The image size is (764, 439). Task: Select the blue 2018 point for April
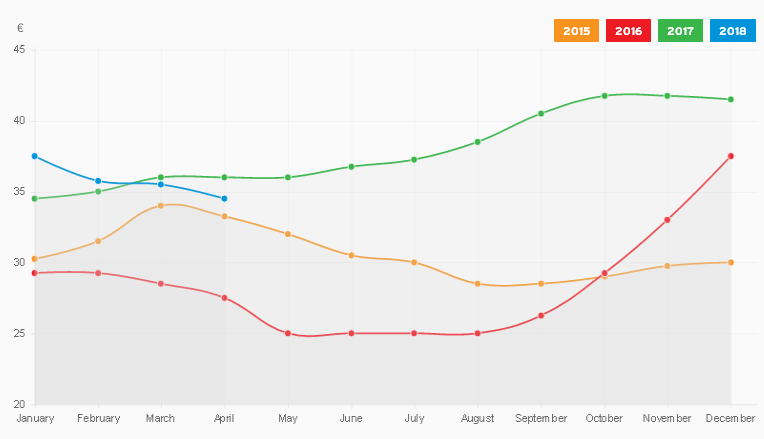click(224, 199)
